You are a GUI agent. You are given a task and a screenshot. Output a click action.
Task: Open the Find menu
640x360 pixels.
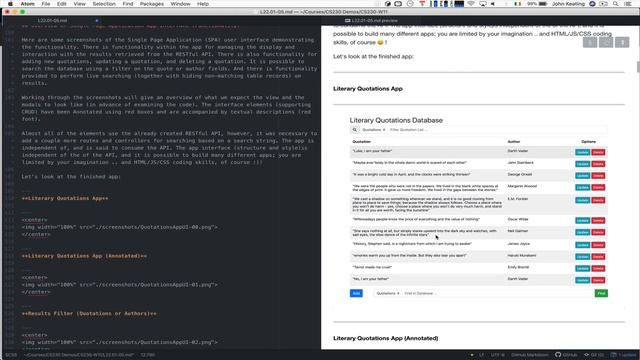pos(128,4)
